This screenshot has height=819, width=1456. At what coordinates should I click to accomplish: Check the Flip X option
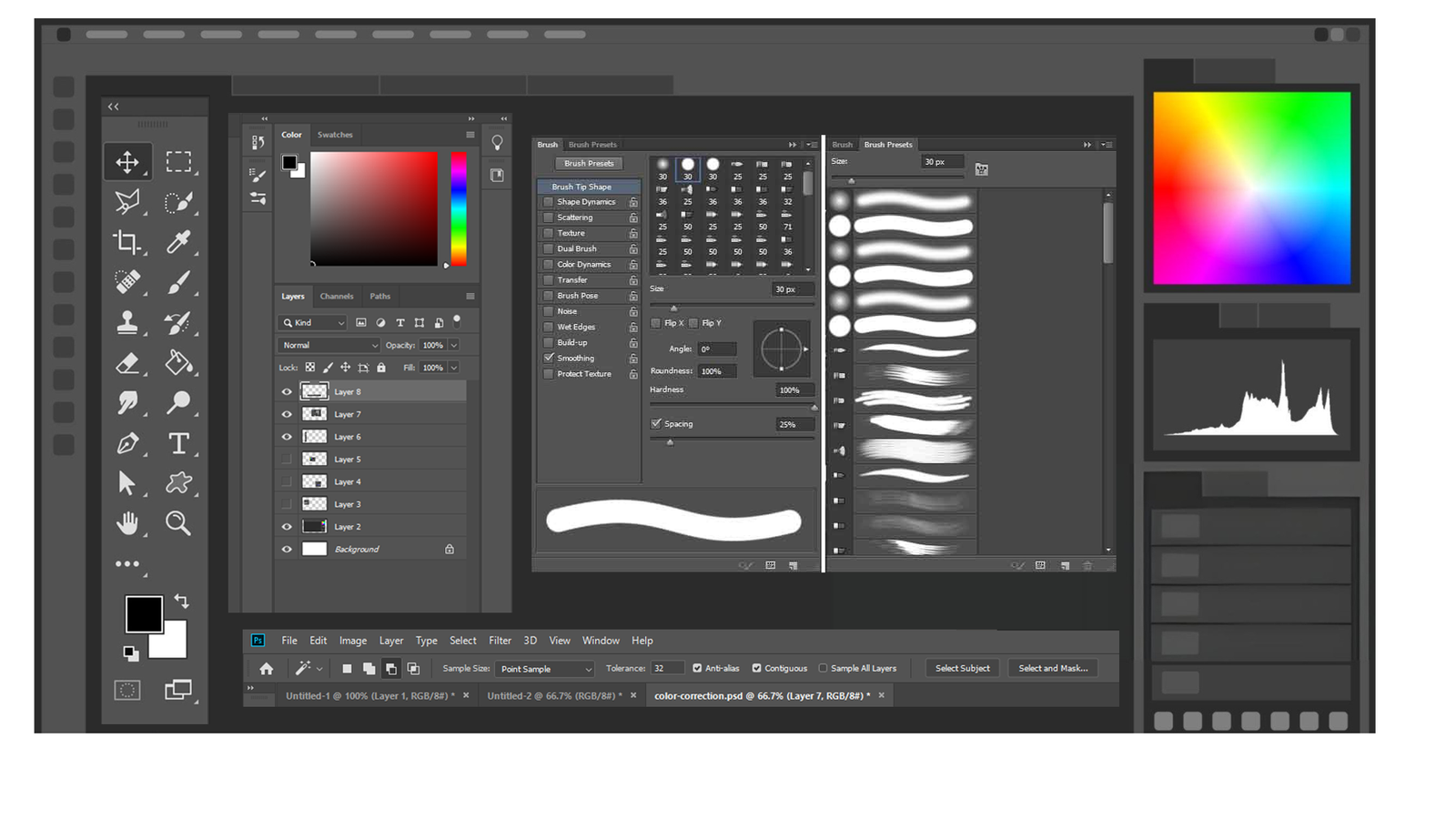point(656,323)
